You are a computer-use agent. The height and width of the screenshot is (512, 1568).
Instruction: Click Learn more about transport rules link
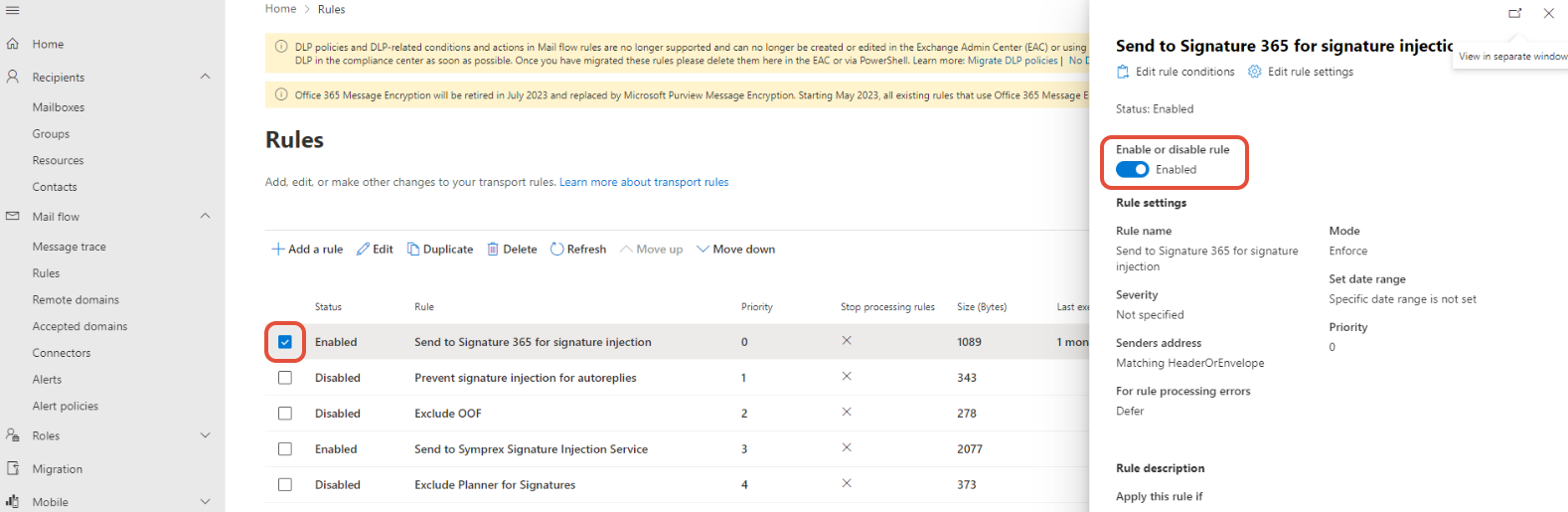coord(644,182)
